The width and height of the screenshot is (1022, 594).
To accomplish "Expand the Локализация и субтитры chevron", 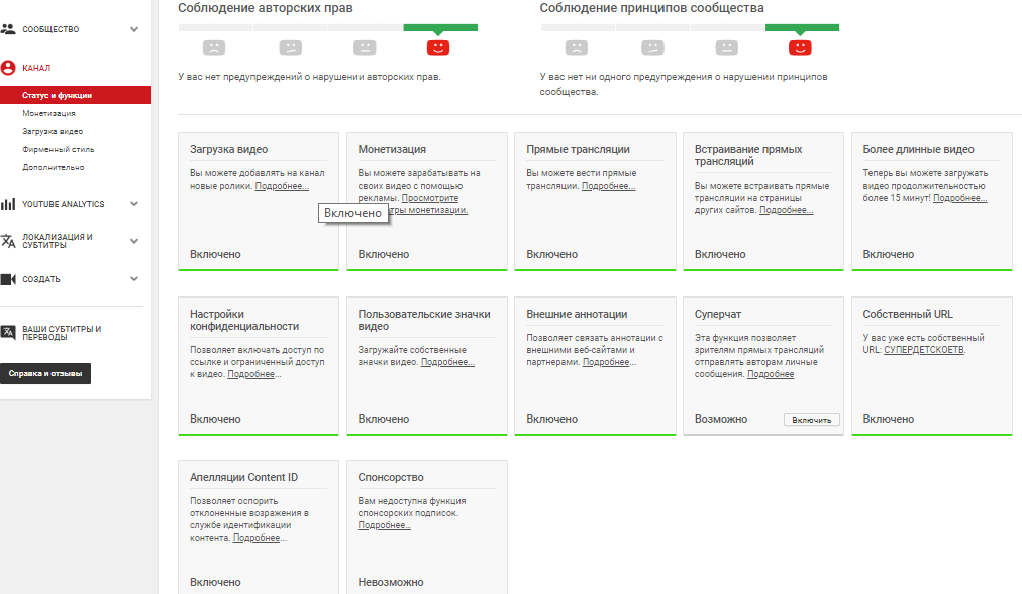I will coord(134,241).
